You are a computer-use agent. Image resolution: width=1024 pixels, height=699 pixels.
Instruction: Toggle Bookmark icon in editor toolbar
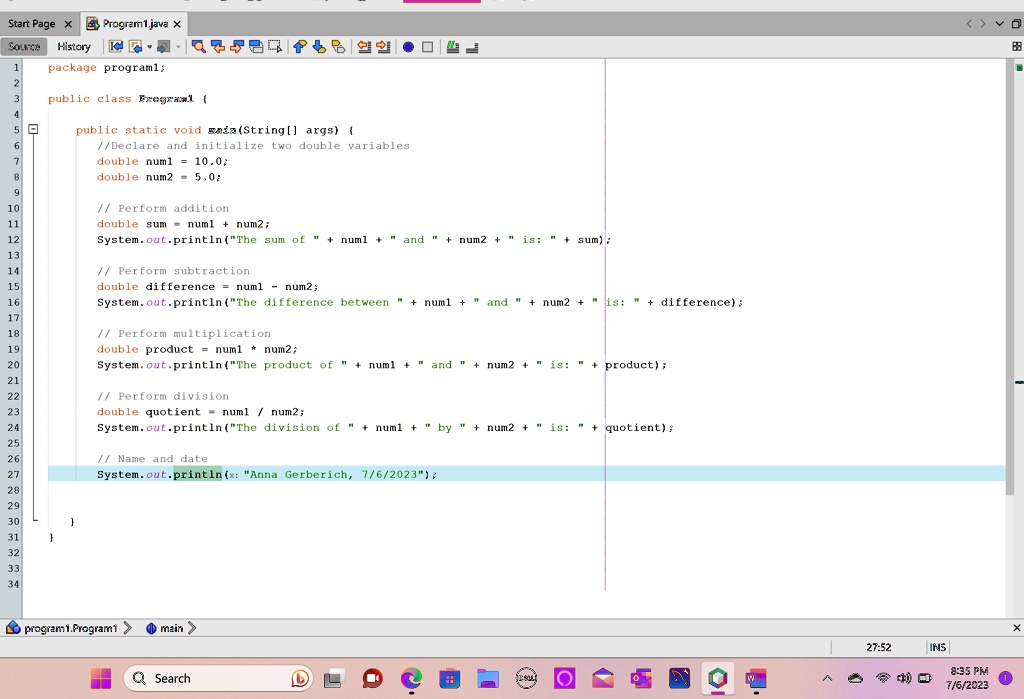tap(338, 46)
